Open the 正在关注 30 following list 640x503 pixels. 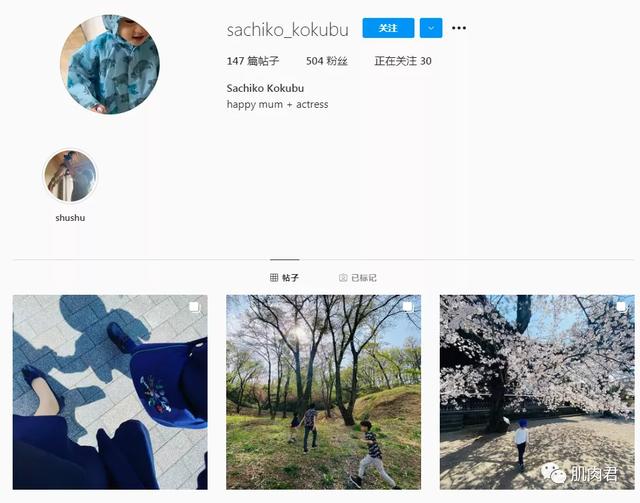(x=403, y=61)
